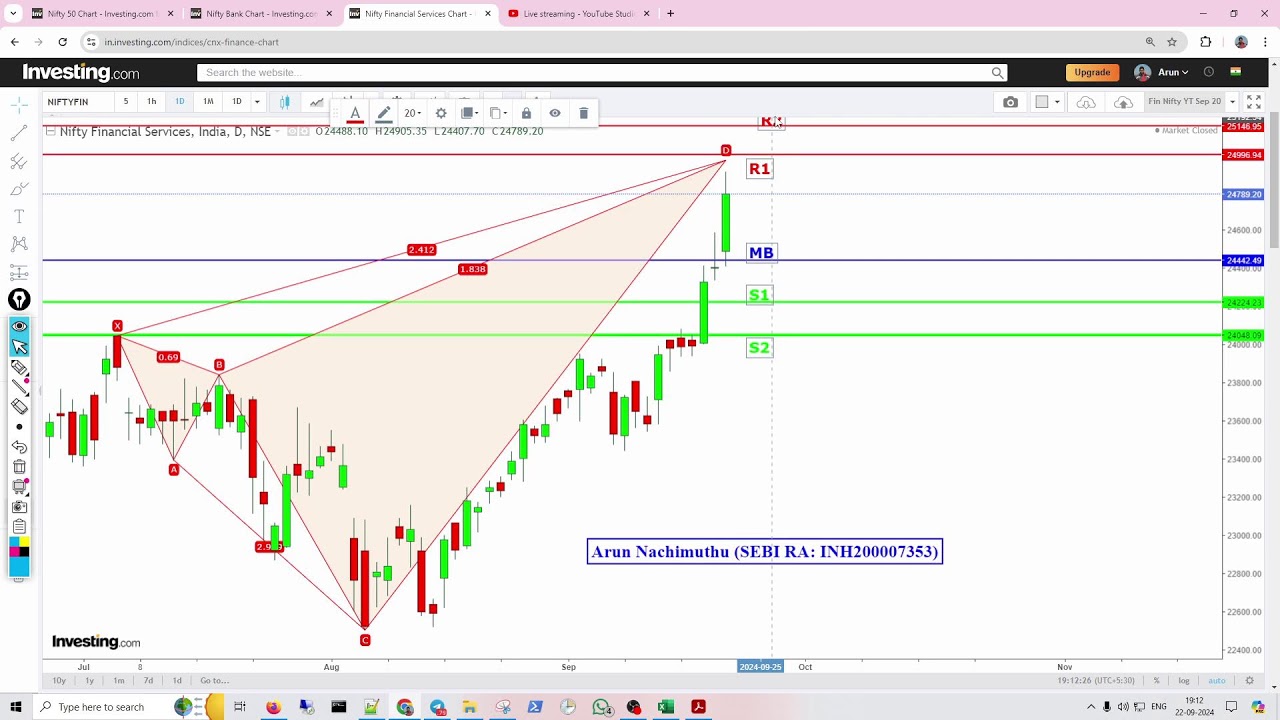Toggle log scale
The image size is (1280, 720).
pyautogui.click(x=1184, y=681)
